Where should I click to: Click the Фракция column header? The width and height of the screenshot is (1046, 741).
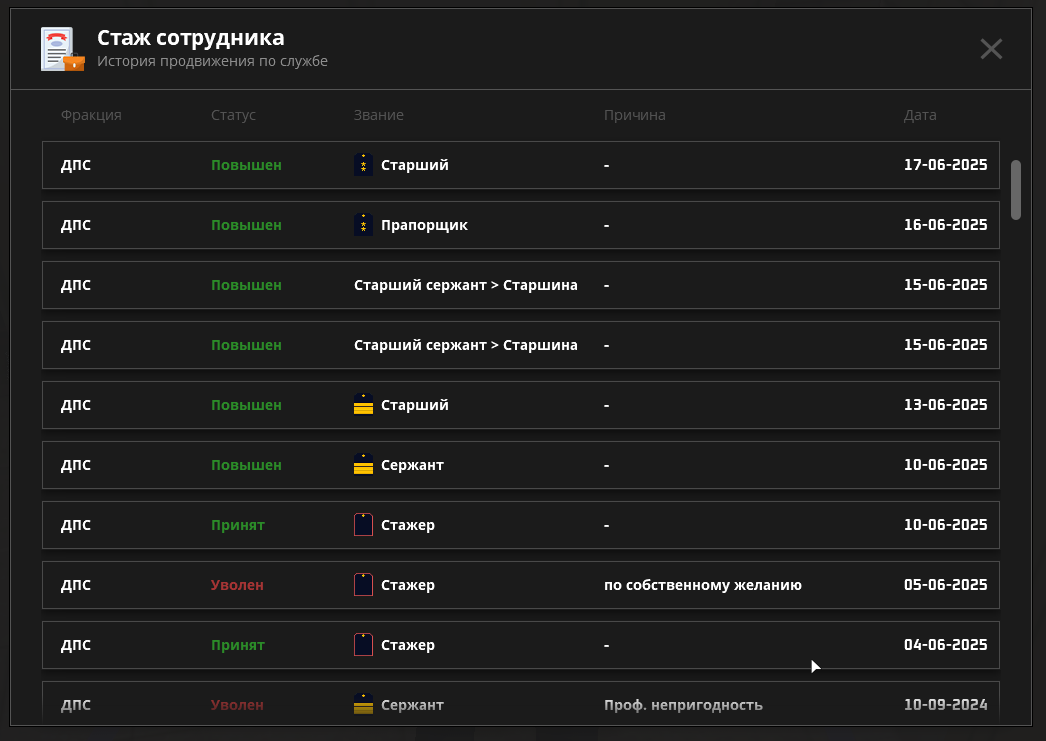pos(91,115)
